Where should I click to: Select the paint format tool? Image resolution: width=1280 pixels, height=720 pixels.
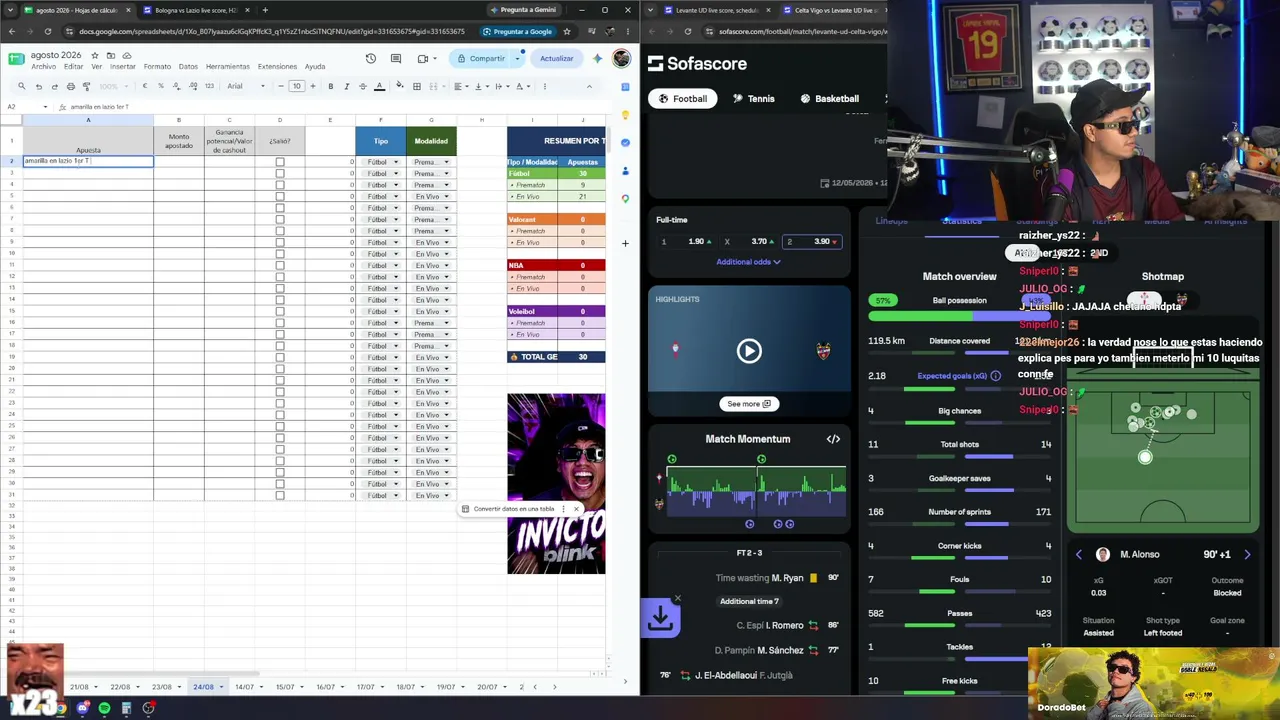86,86
